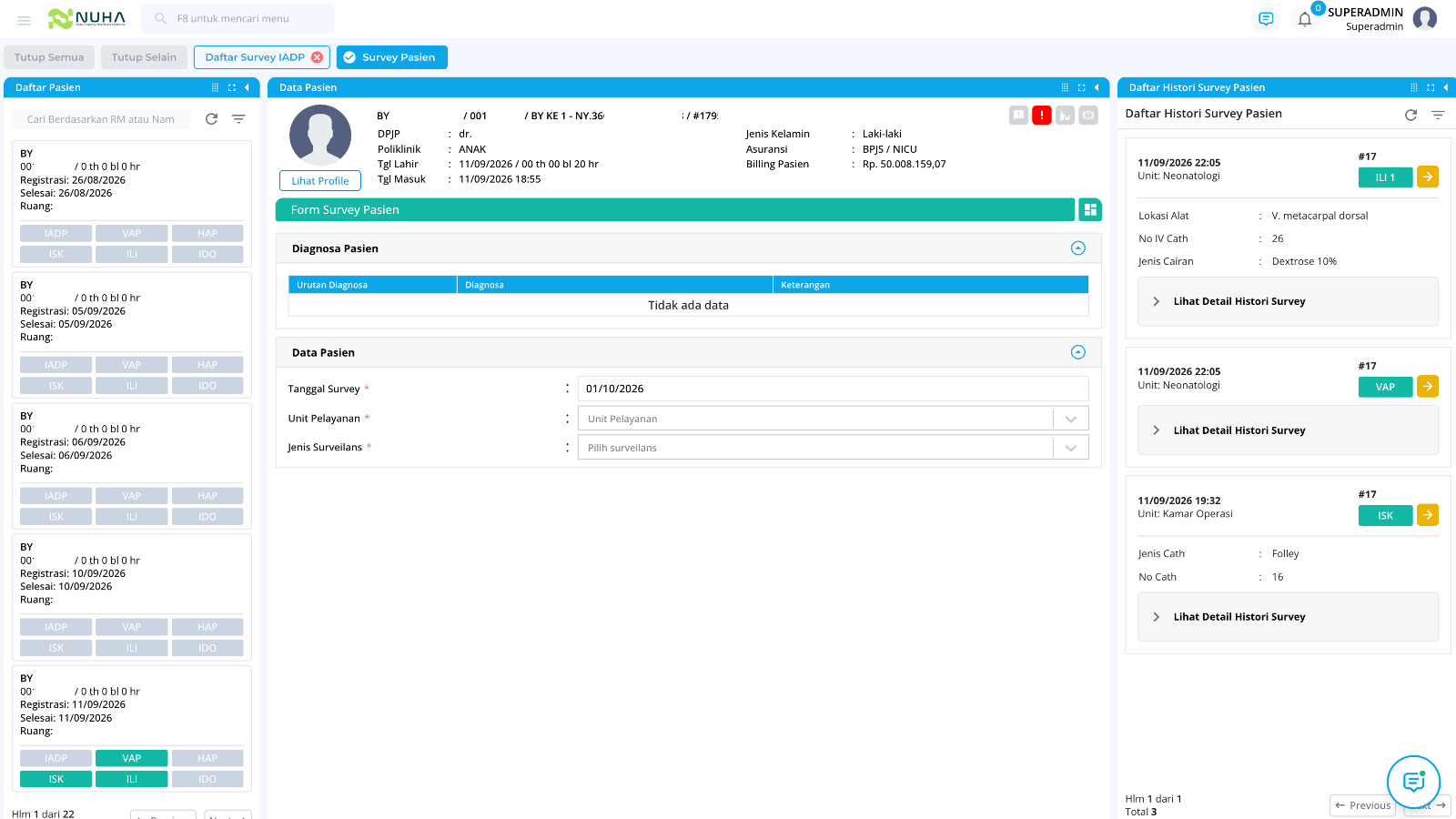Click the last gray patient status icon
The image size is (1456, 819).
1088,116
